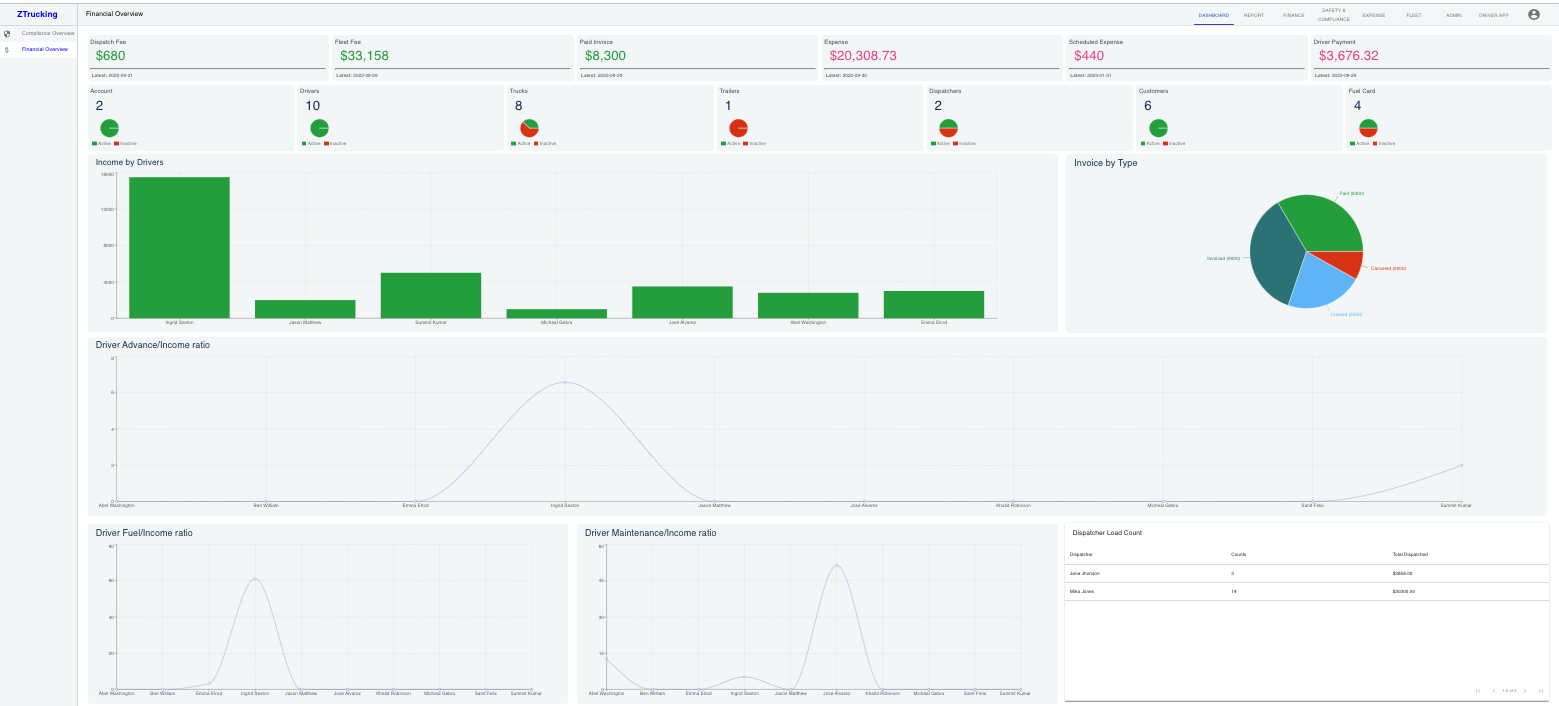Go to previous page of Dispatcher table
Viewport: 1559px width, 706px height.
pos(1494,691)
